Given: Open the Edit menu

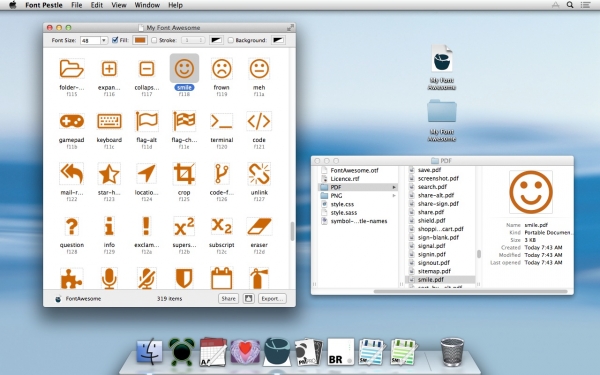Looking at the screenshot, I should pyautogui.click(x=96, y=5).
